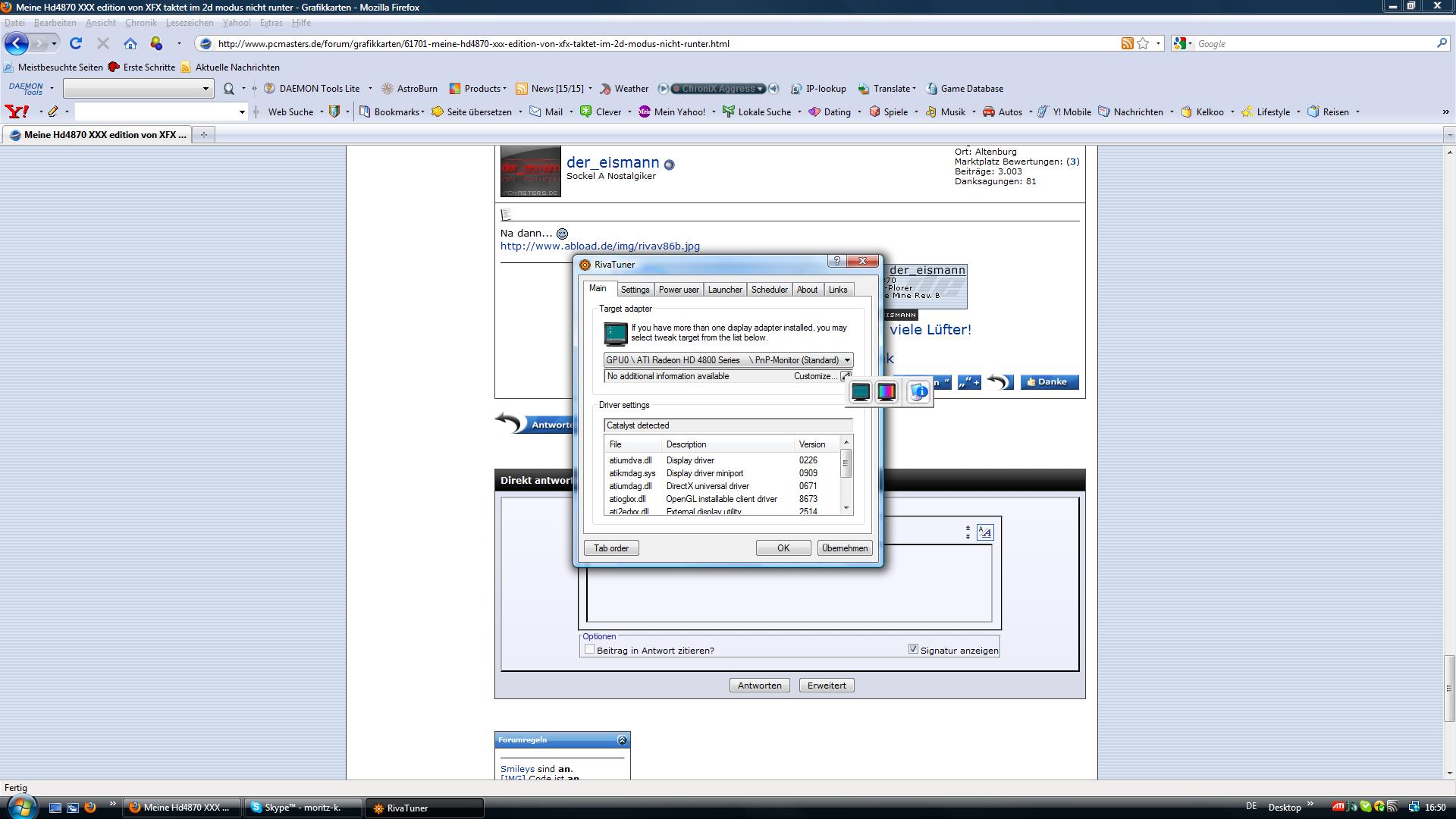Image resolution: width=1456 pixels, height=819 pixels.
Task: Click the Customize expand arrow icon
Action: (846, 376)
